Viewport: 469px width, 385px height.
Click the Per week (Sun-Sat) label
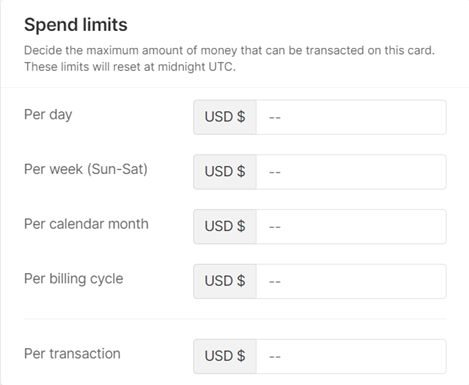[86, 169]
